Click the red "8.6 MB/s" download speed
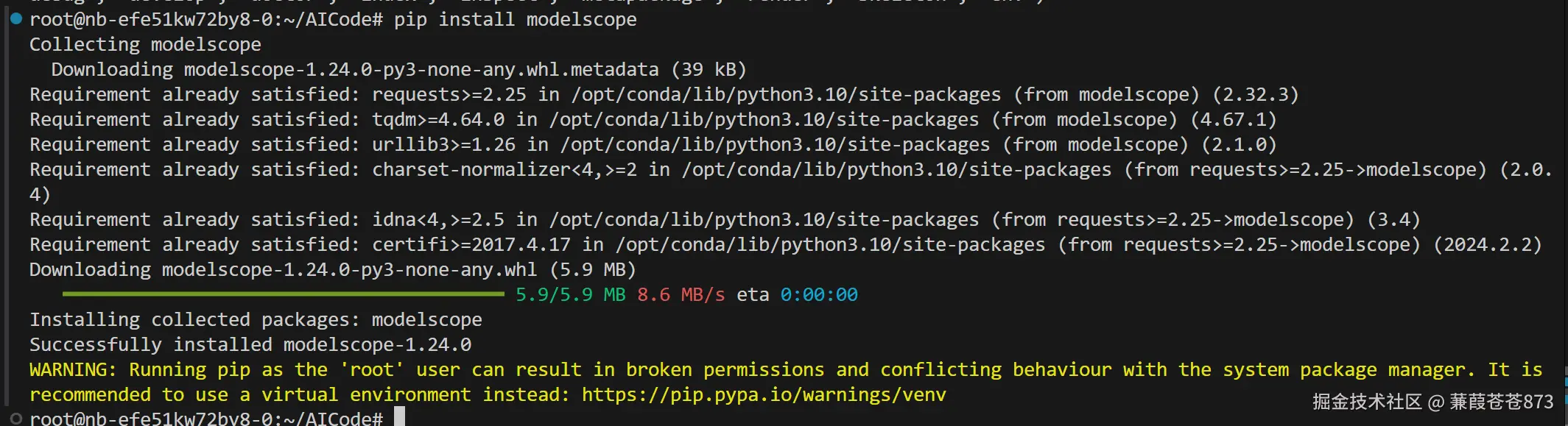1568x426 pixels. [681, 295]
